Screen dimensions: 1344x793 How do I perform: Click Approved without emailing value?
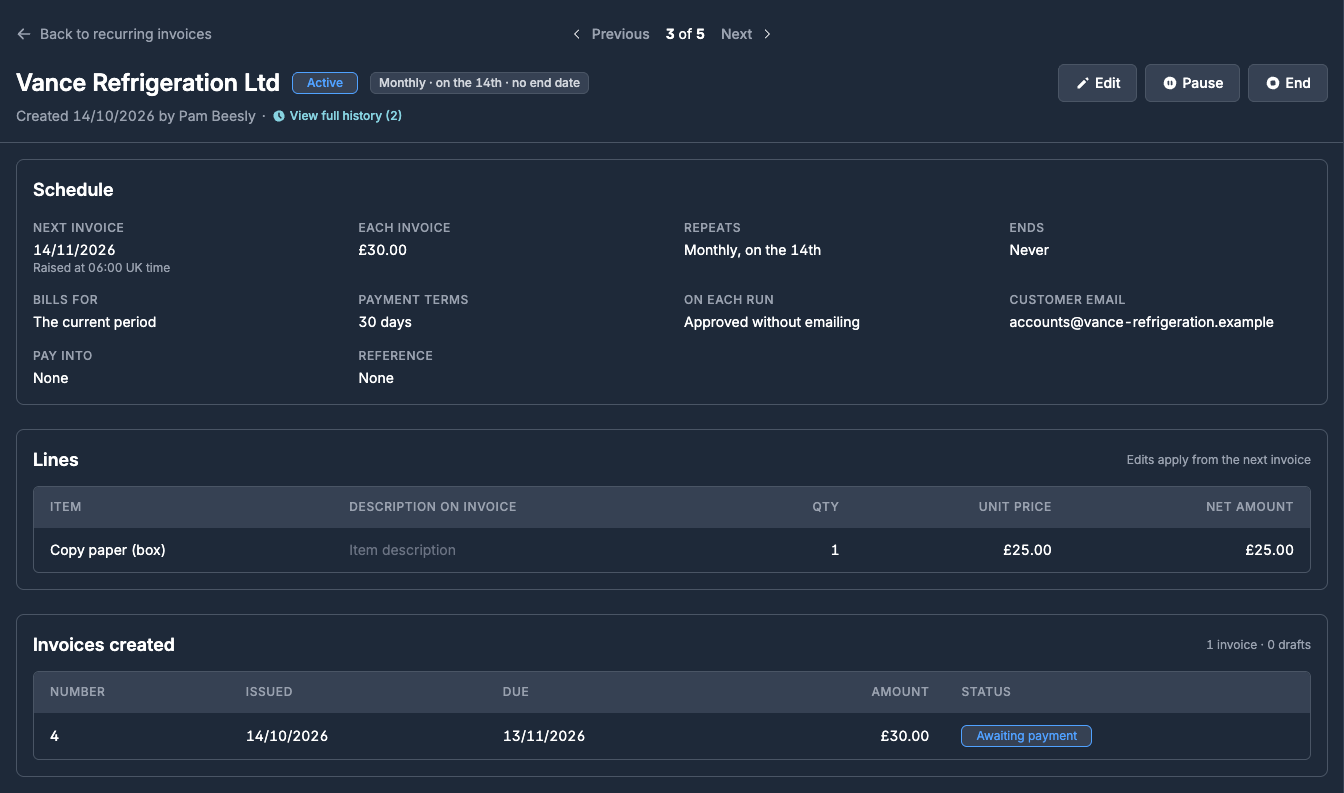point(772,322)
